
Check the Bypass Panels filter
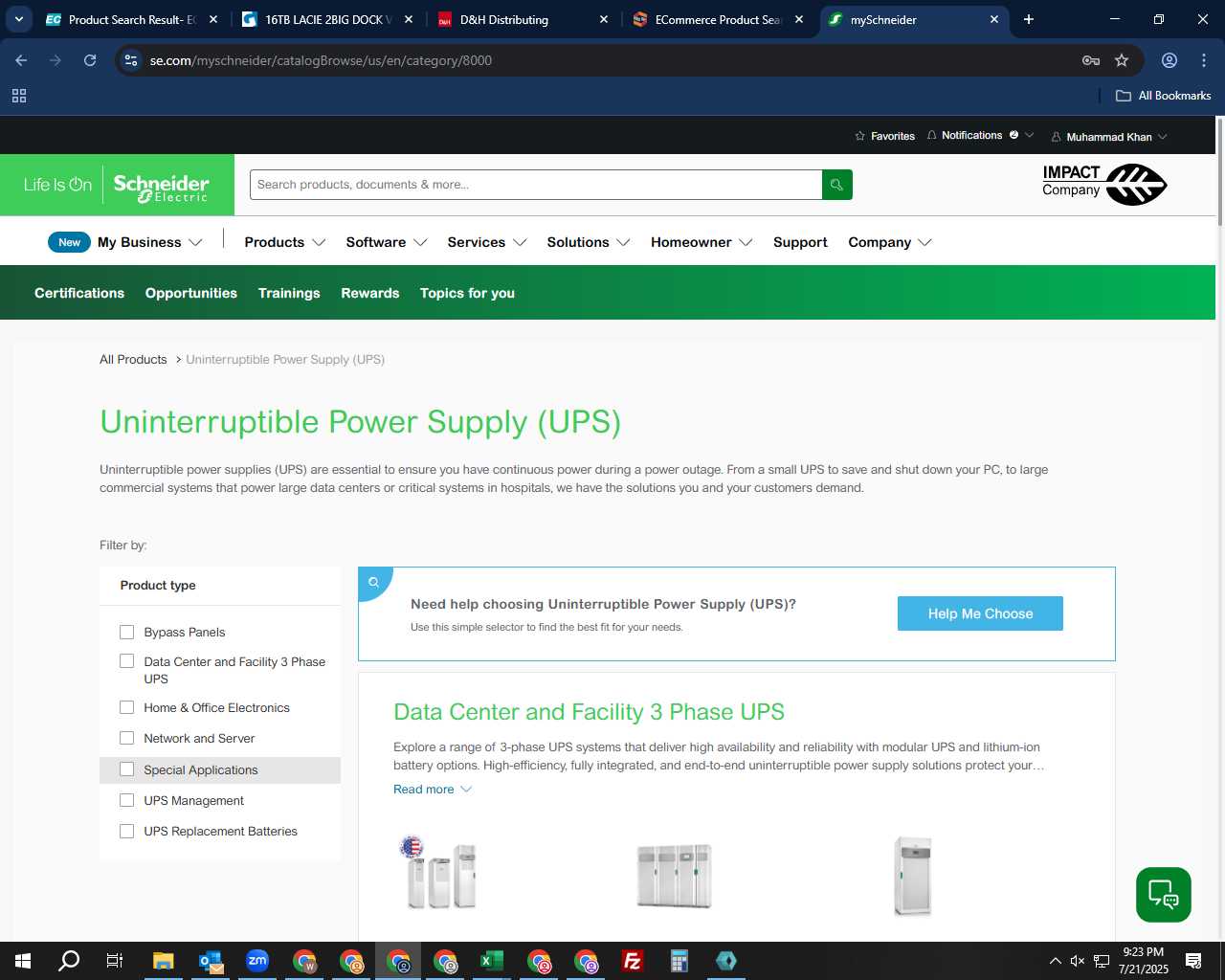[x=126, y=632]
